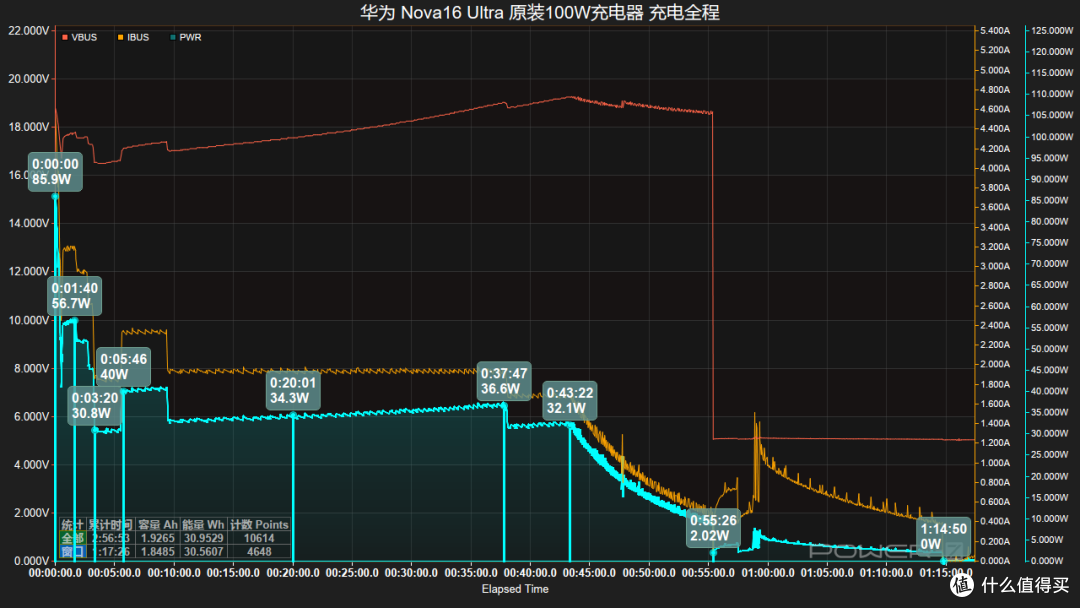
Task: Select the 1:14:50 0W marker label
Action: pyautogui.click(x=944, y=536)
